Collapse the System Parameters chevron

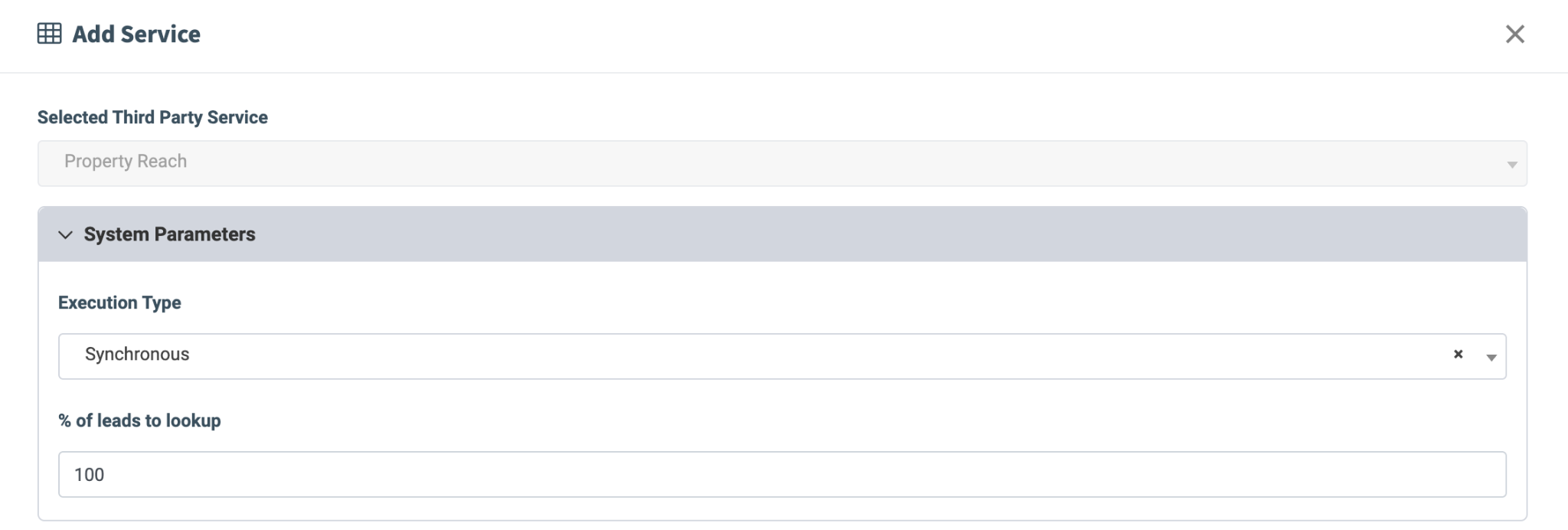click(x=66, y=234)
